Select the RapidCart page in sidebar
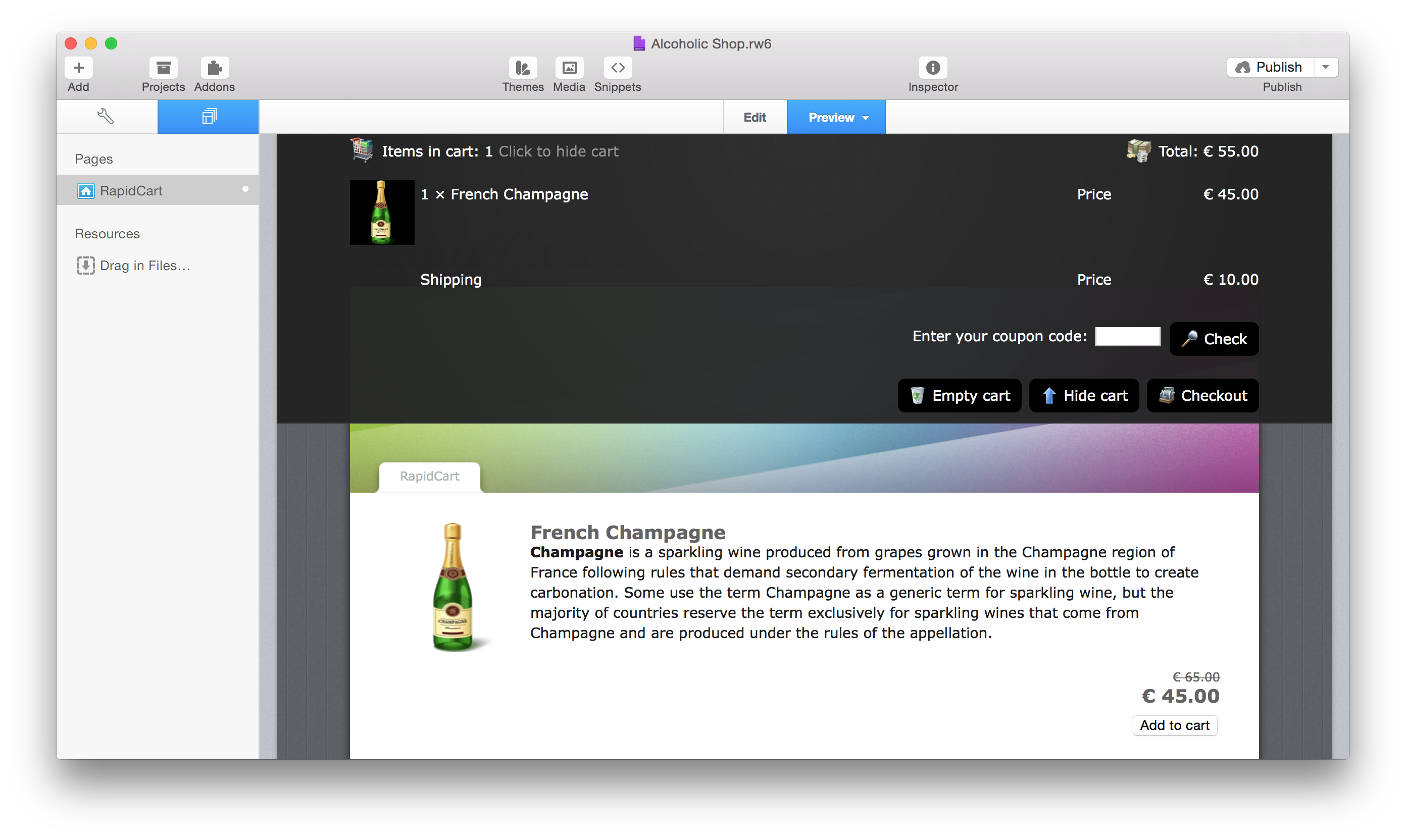 click(x=158, y=190)
